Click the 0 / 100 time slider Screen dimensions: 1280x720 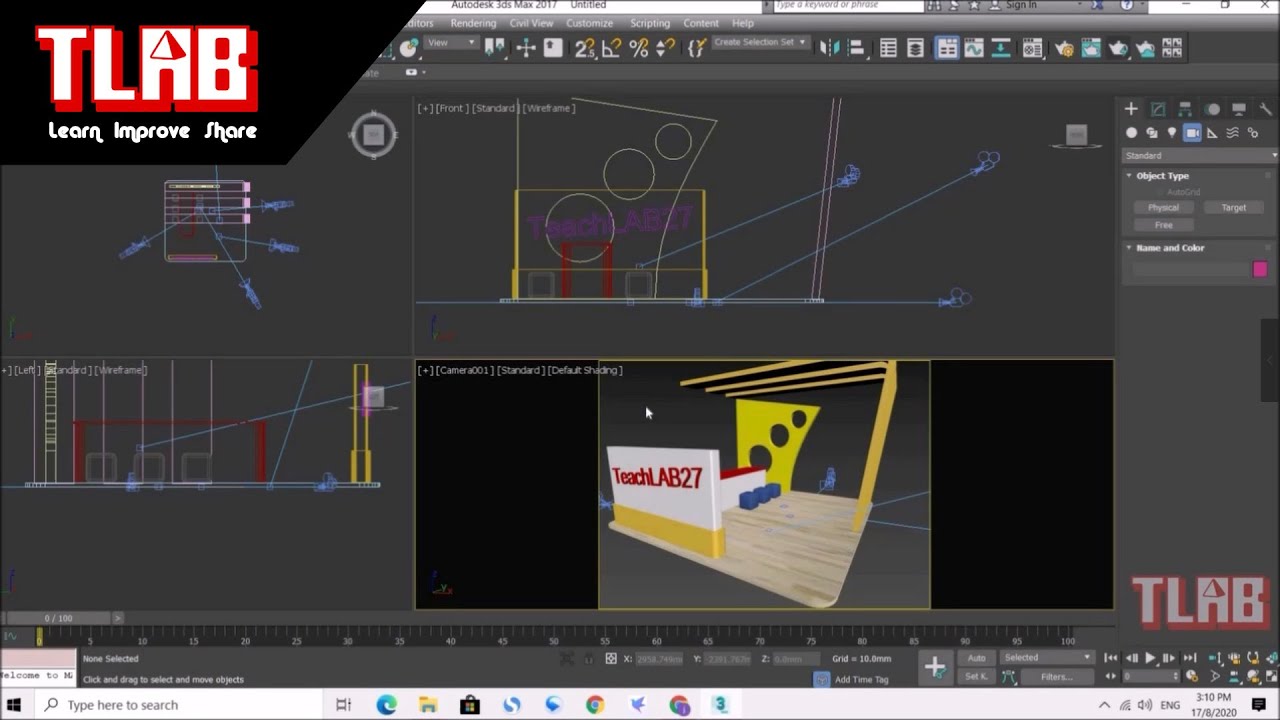(x=59, y=618)
